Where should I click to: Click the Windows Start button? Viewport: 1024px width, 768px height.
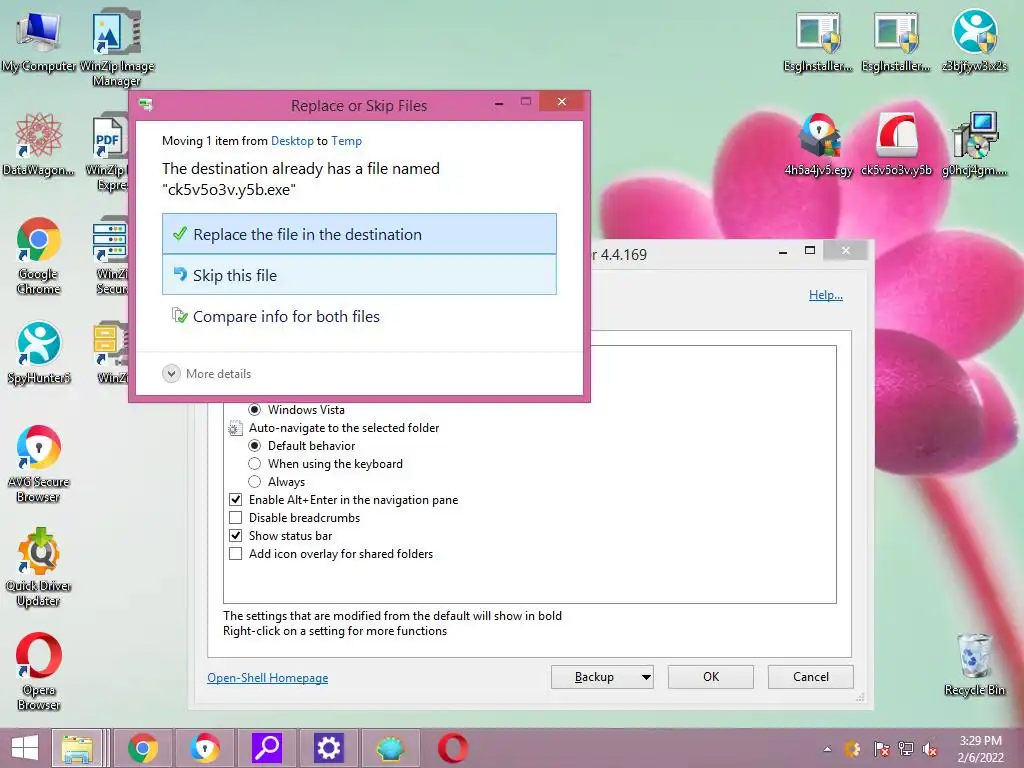[25, 748]
